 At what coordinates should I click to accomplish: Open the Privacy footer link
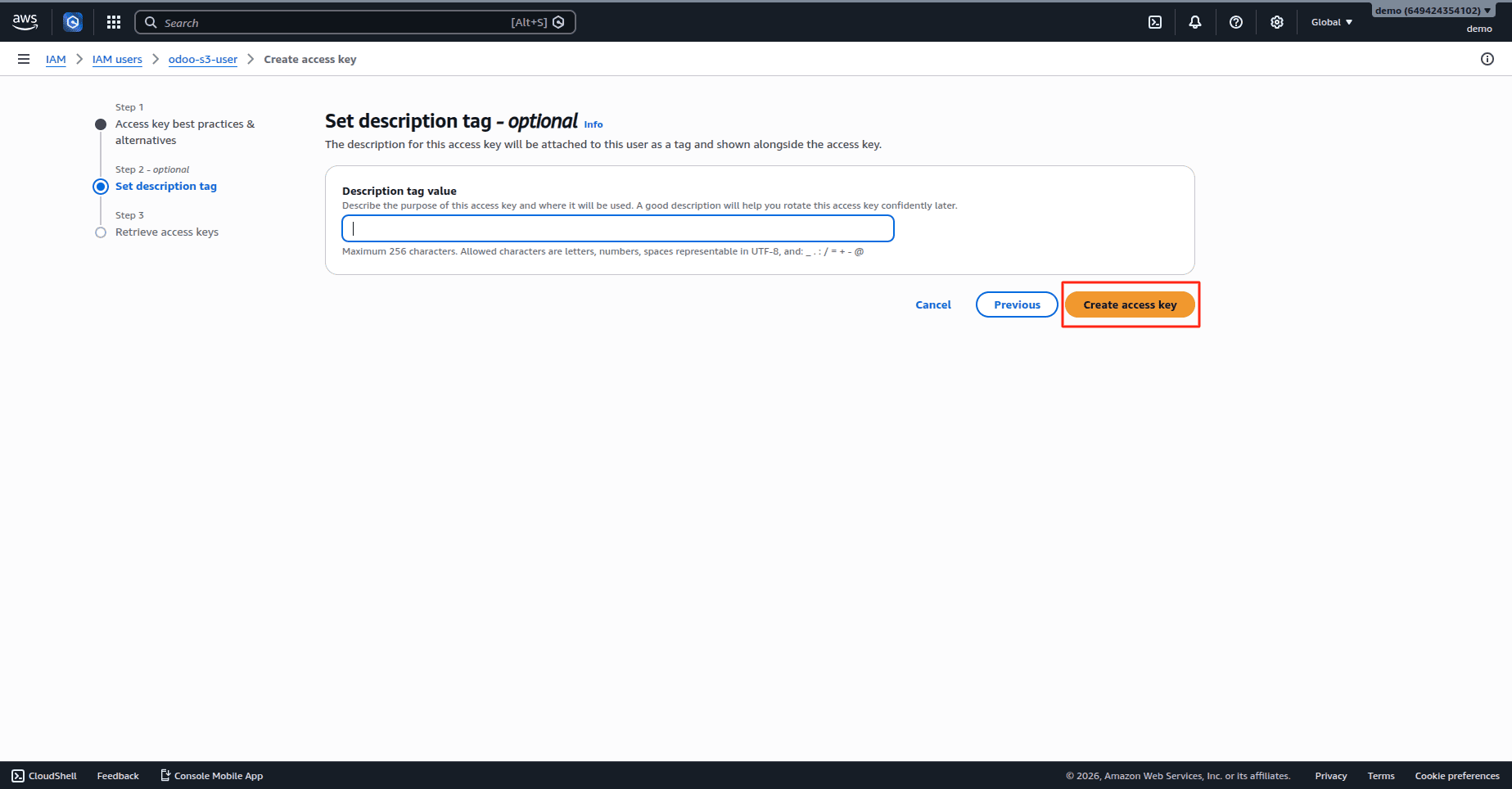(x=1331, y=776)
